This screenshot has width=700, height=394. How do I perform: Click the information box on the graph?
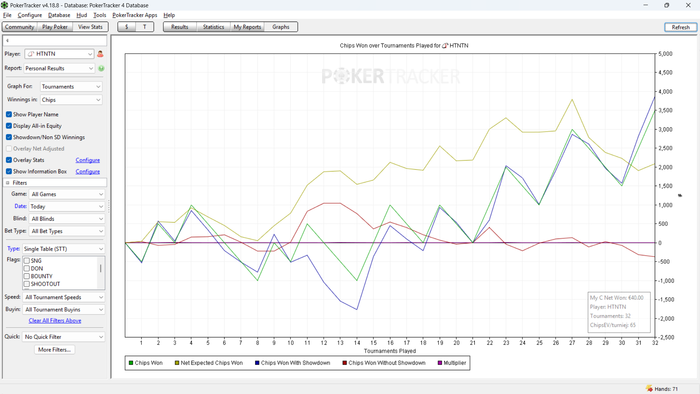(619, 312)
